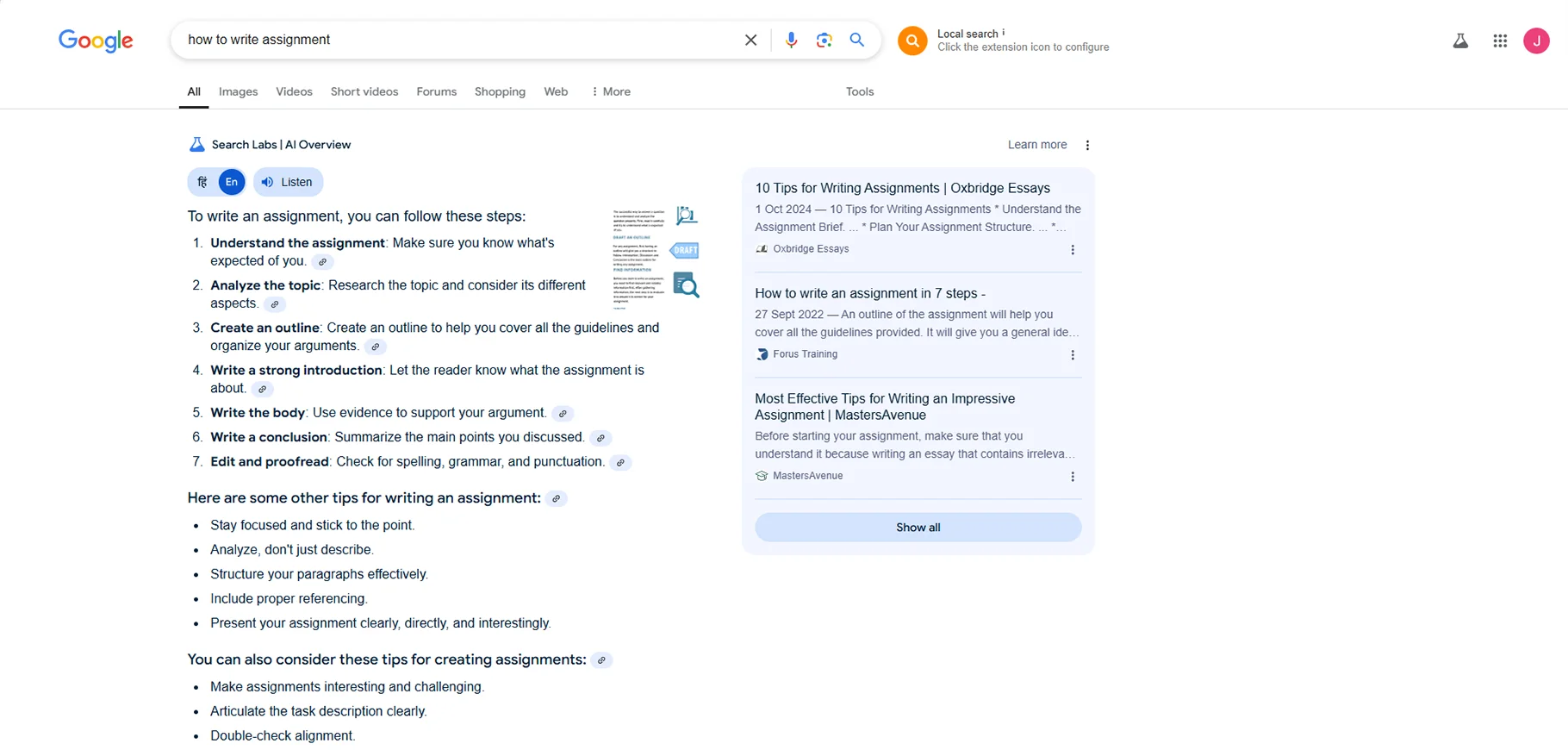Open Google Lens image search
The image size is (1568, 750).
coord(824,40)
